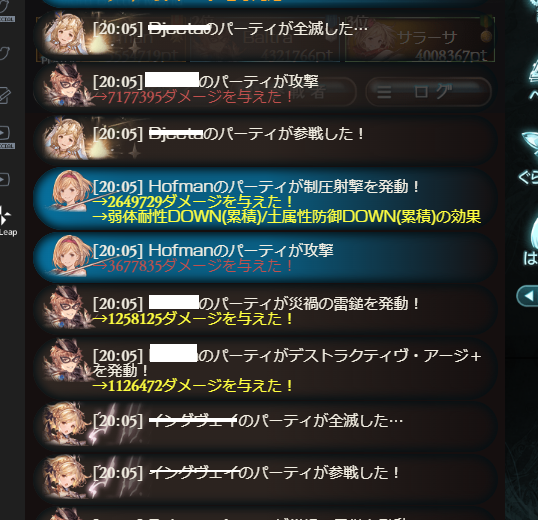Screen dimensions: 538x520
Task: Click avatar of Hofman 制圧射撃 log entry
Action: (x=71, y=191)
